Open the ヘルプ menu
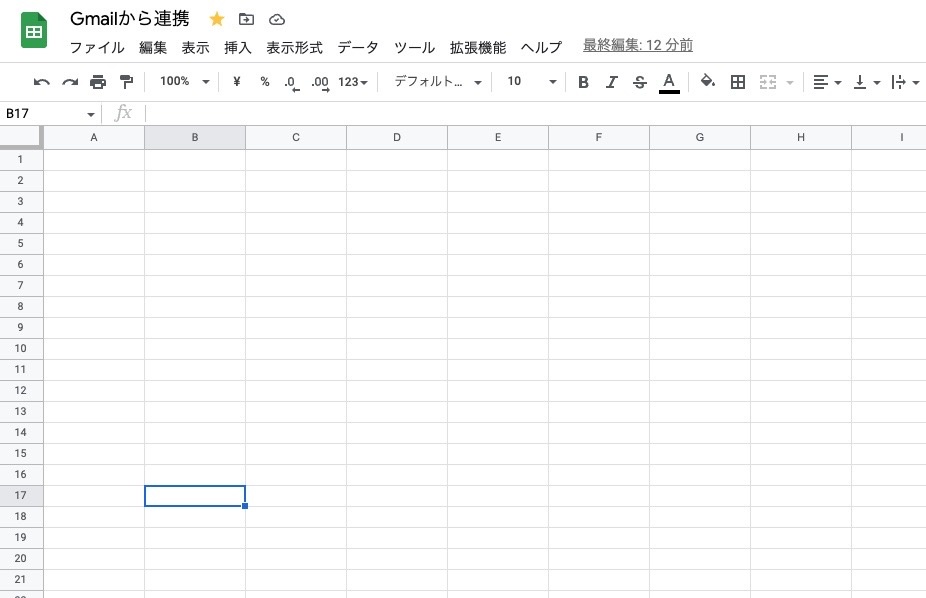 [x=542, y=47]
